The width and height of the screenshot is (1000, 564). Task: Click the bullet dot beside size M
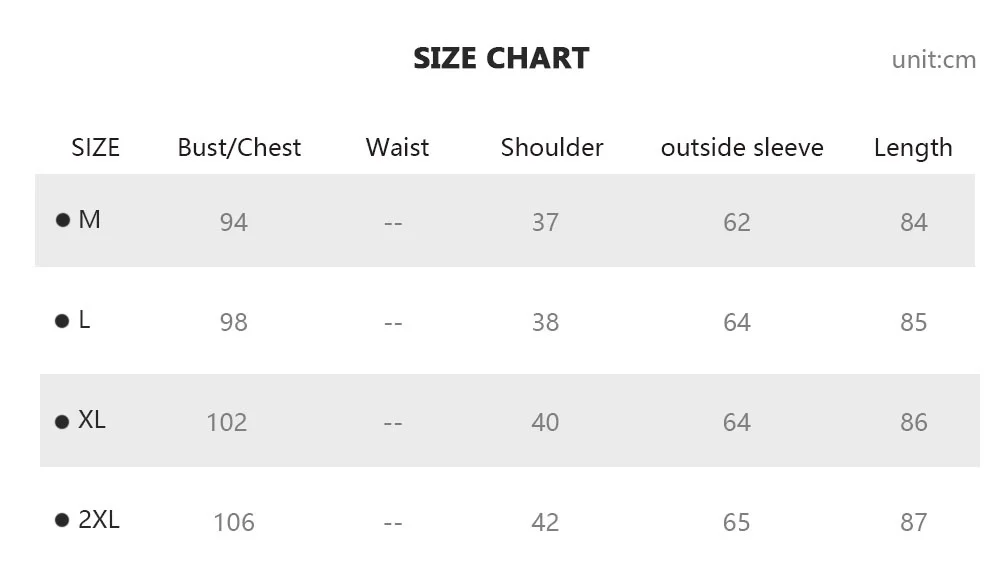(62, 220)
